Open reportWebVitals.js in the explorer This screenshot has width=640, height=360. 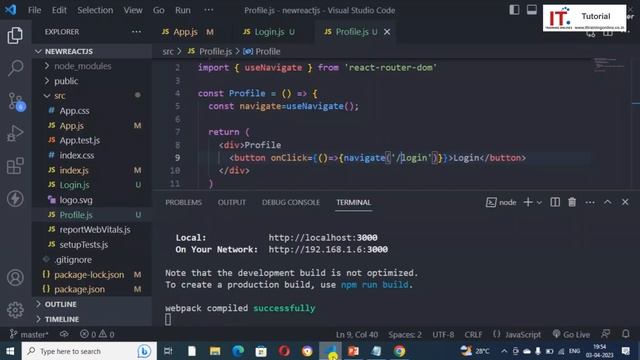click(x=92, y=230)
